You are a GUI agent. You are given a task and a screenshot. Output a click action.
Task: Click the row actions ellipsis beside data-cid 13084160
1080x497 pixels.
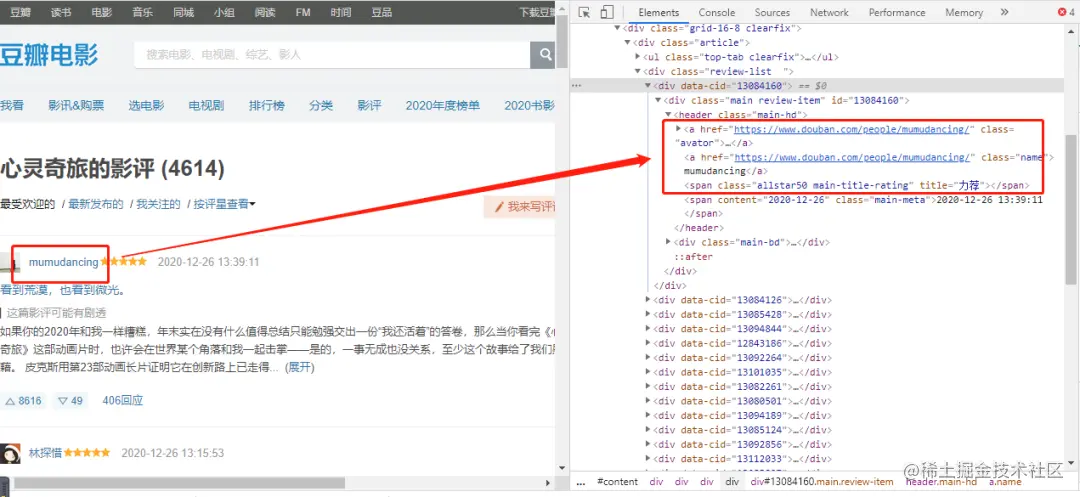(577, 86)
